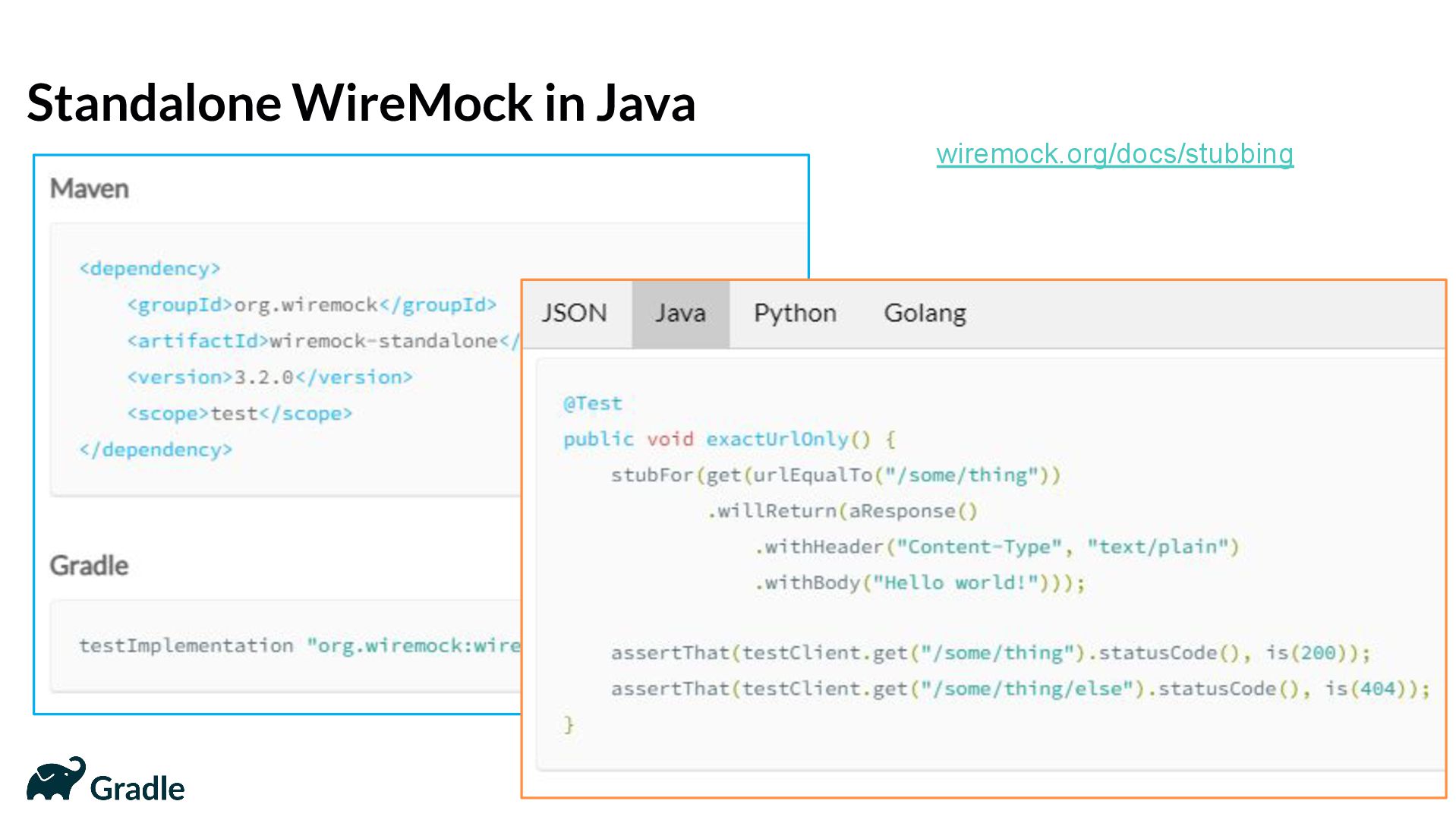Click the testImplementation Gradle code line
Screen dimensions: 1456x820
point(300,645)
